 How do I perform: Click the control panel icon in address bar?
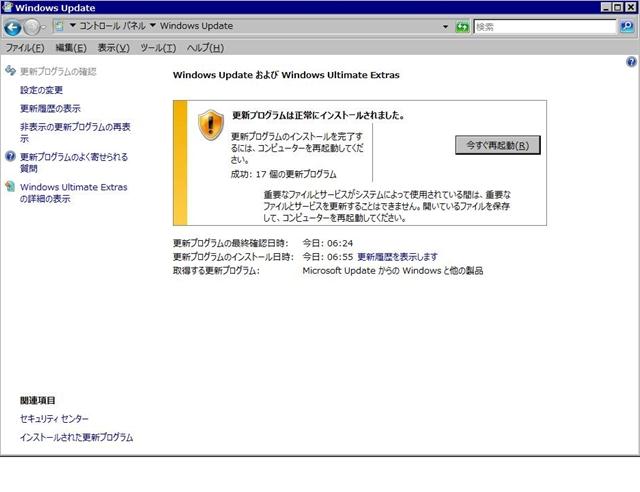(60, 26)
